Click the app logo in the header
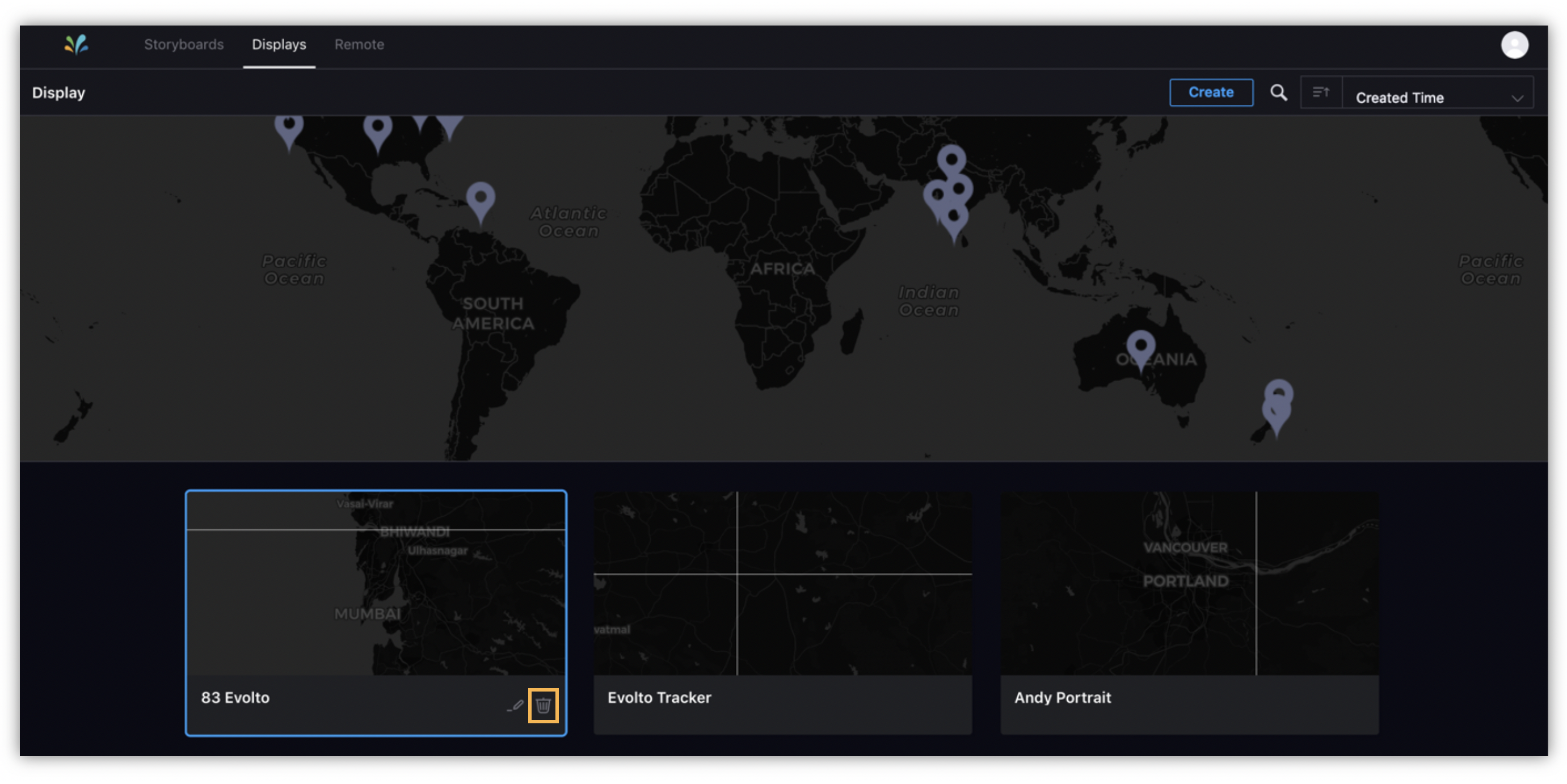The image size is (1567, 784). [77, 44]
